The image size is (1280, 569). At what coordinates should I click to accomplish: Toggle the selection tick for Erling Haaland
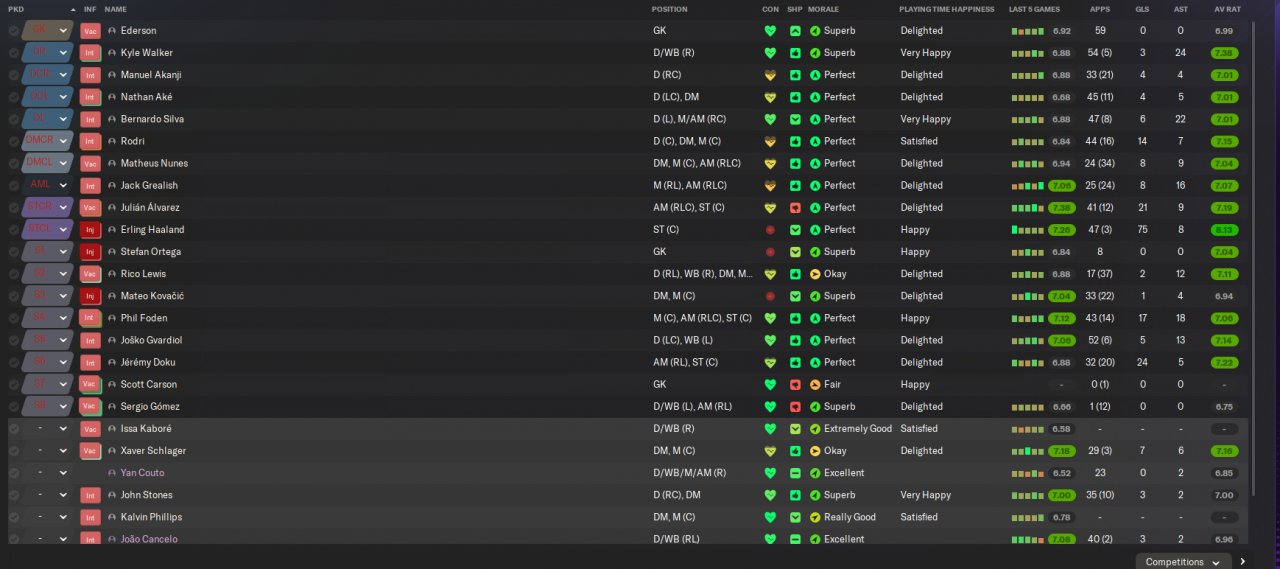pyautogui.click(x=14, y=230)
